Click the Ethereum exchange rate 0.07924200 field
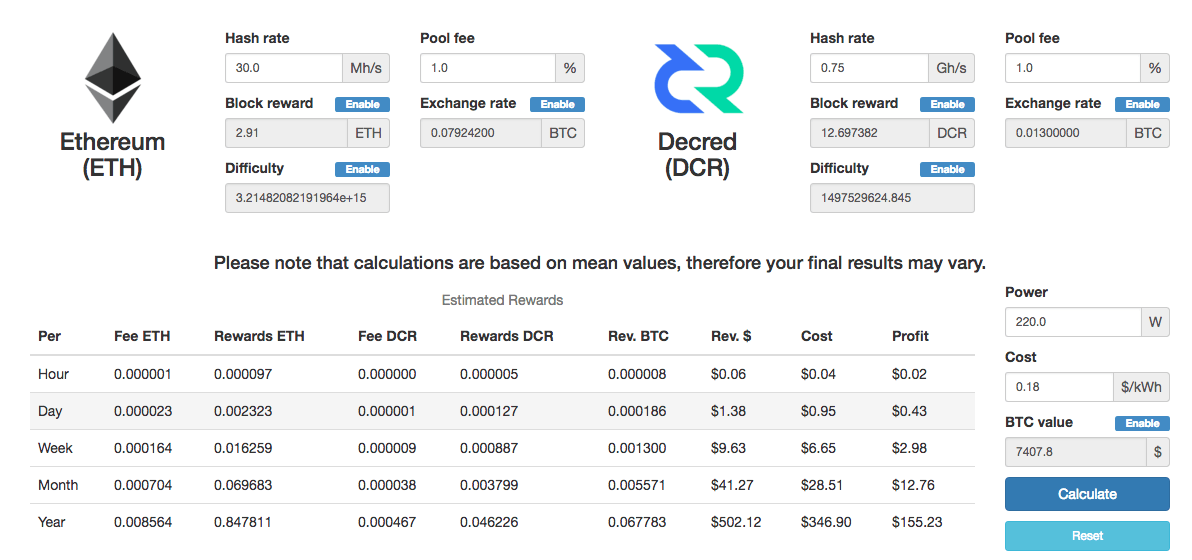This screenshot has height=560, width=1192. point(480,133)
